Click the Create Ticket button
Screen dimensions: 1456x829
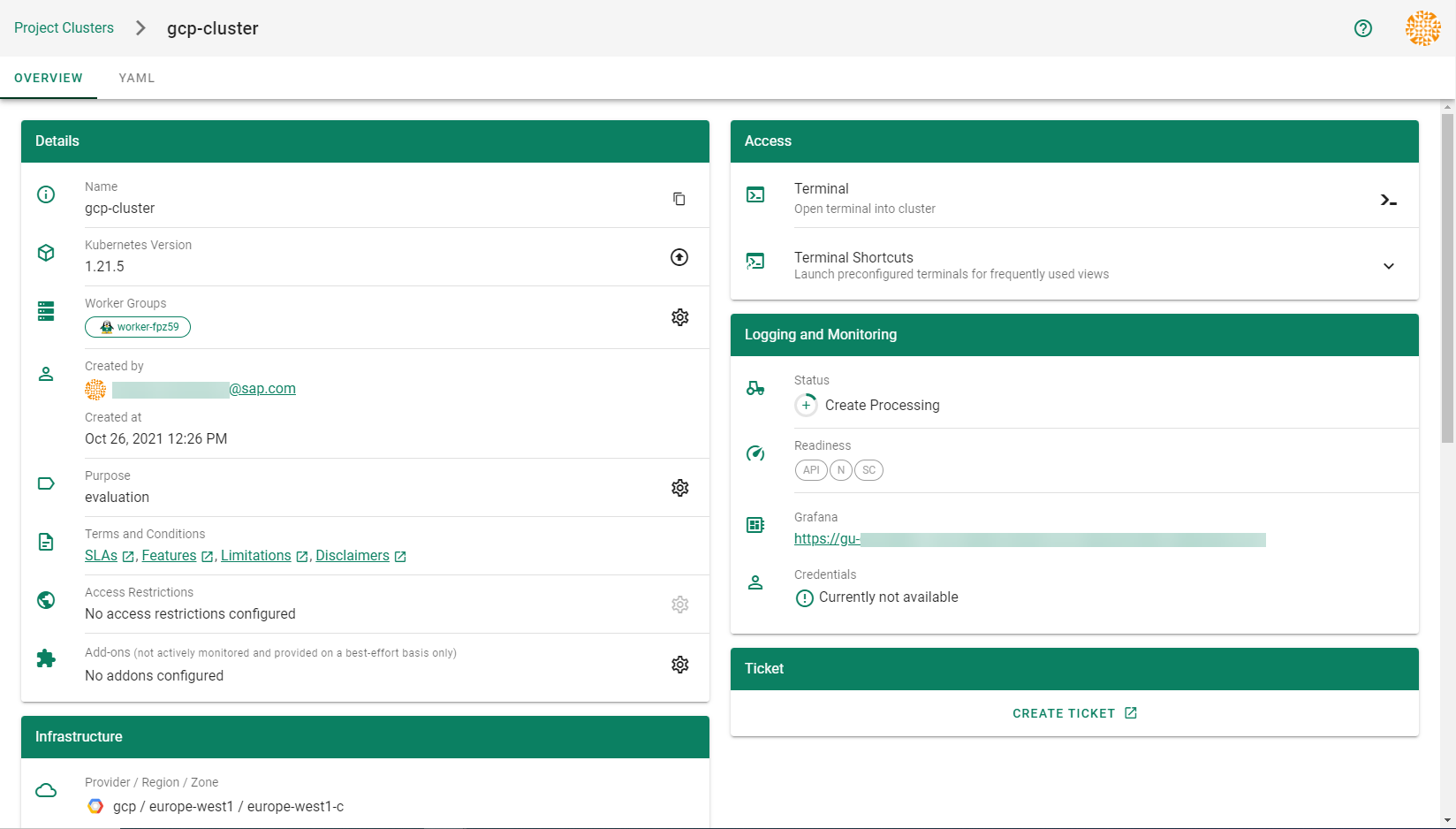[x=1073, y=713]
